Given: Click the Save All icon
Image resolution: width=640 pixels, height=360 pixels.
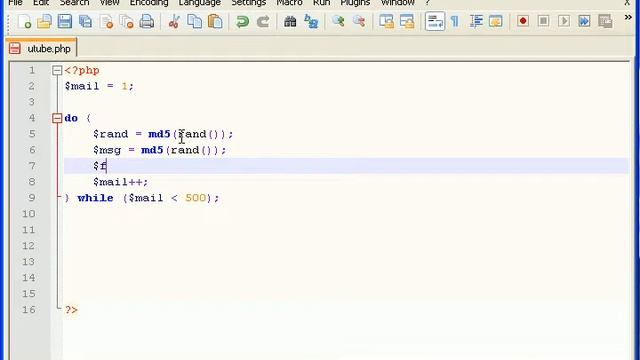Looking at the screenshot, I should click(x=85, y=21).
